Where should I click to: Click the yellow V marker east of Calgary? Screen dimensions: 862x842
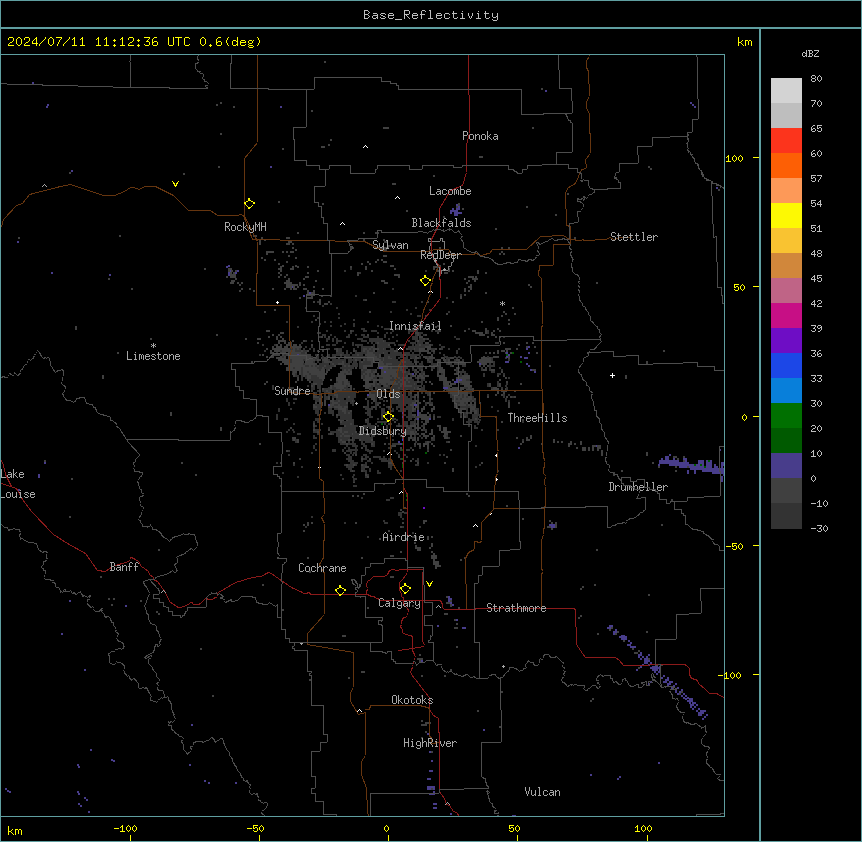click(x=429, y=584)
